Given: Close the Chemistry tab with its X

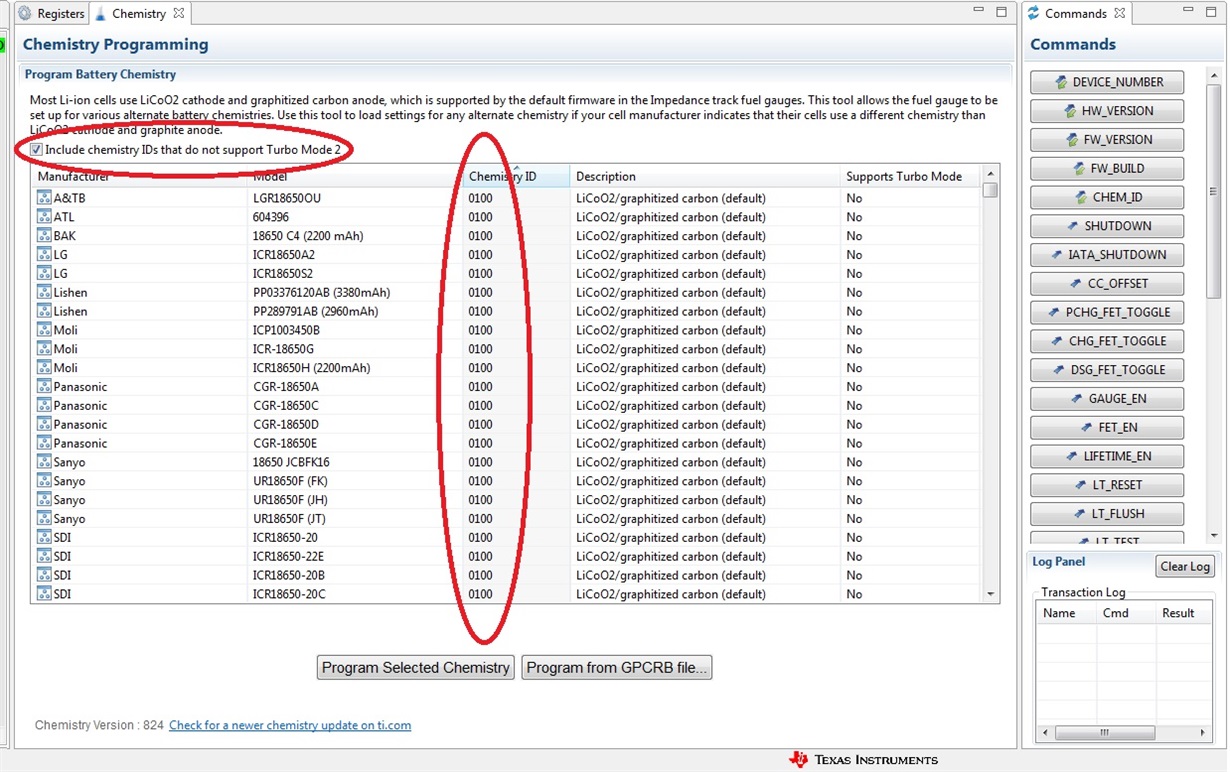Looking at the screenshot, I should point(178,13).
